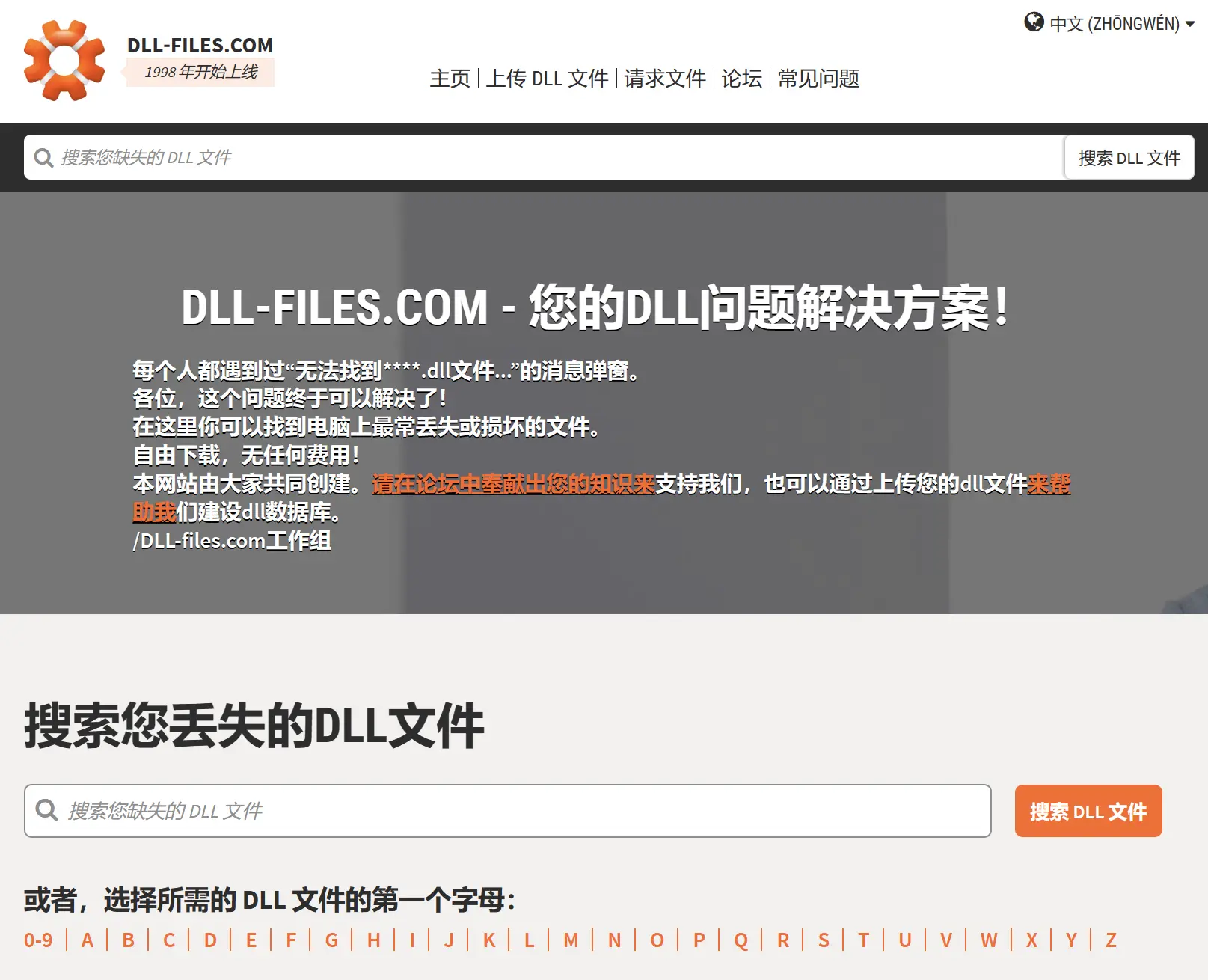Viewport: 1208px width, 980px height.
Task: Open the 中文 (ZHŌNGWÉN) language dropdown
Action: coord(1110,23)
